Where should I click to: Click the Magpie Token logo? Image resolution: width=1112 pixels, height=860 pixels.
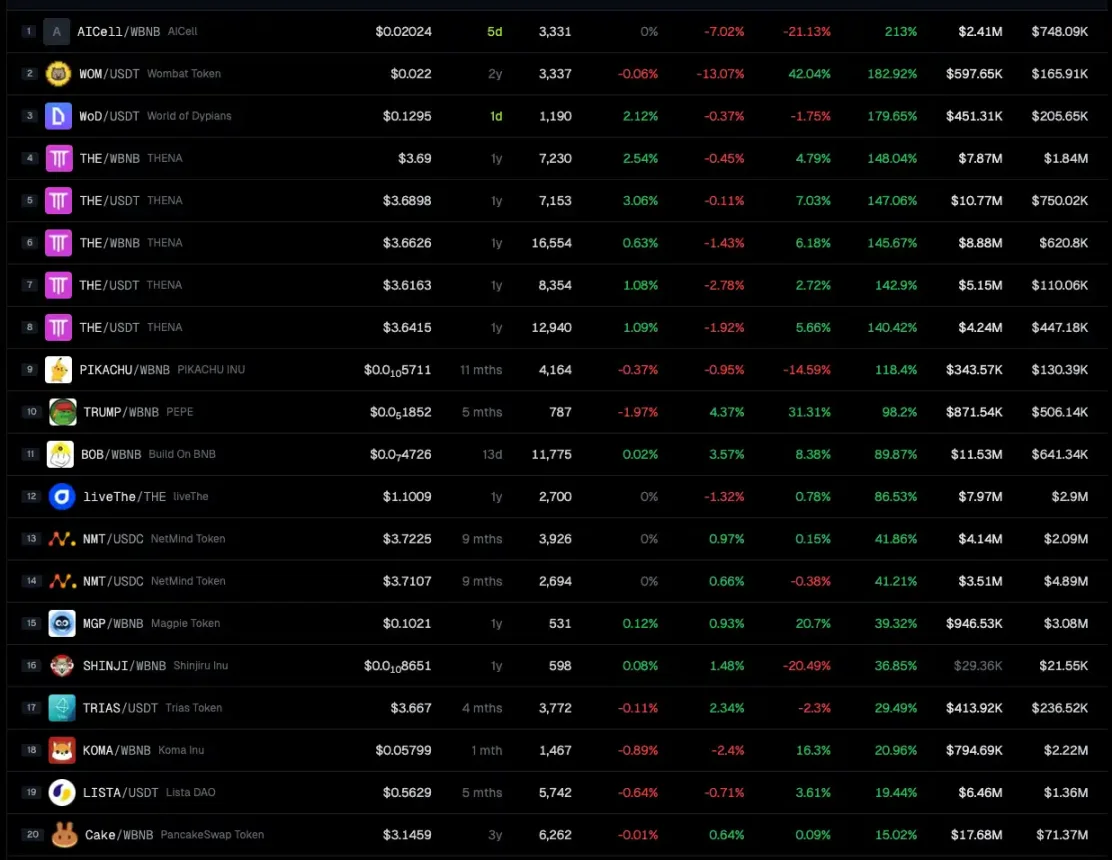(58, 623)
